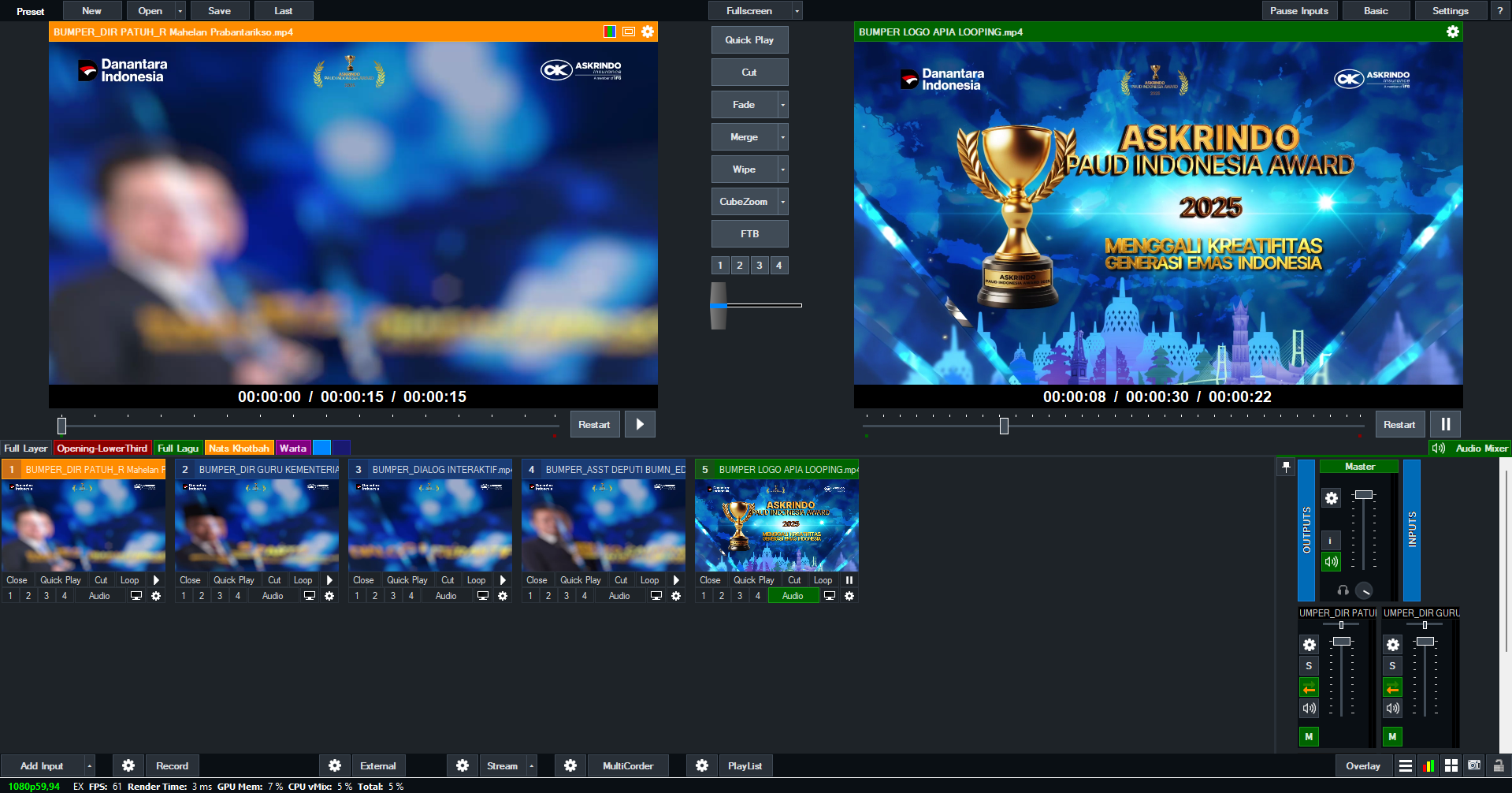Open Stream settings gear
The width and height of the screenshot is (1512, 793).
tap(463, 765)
